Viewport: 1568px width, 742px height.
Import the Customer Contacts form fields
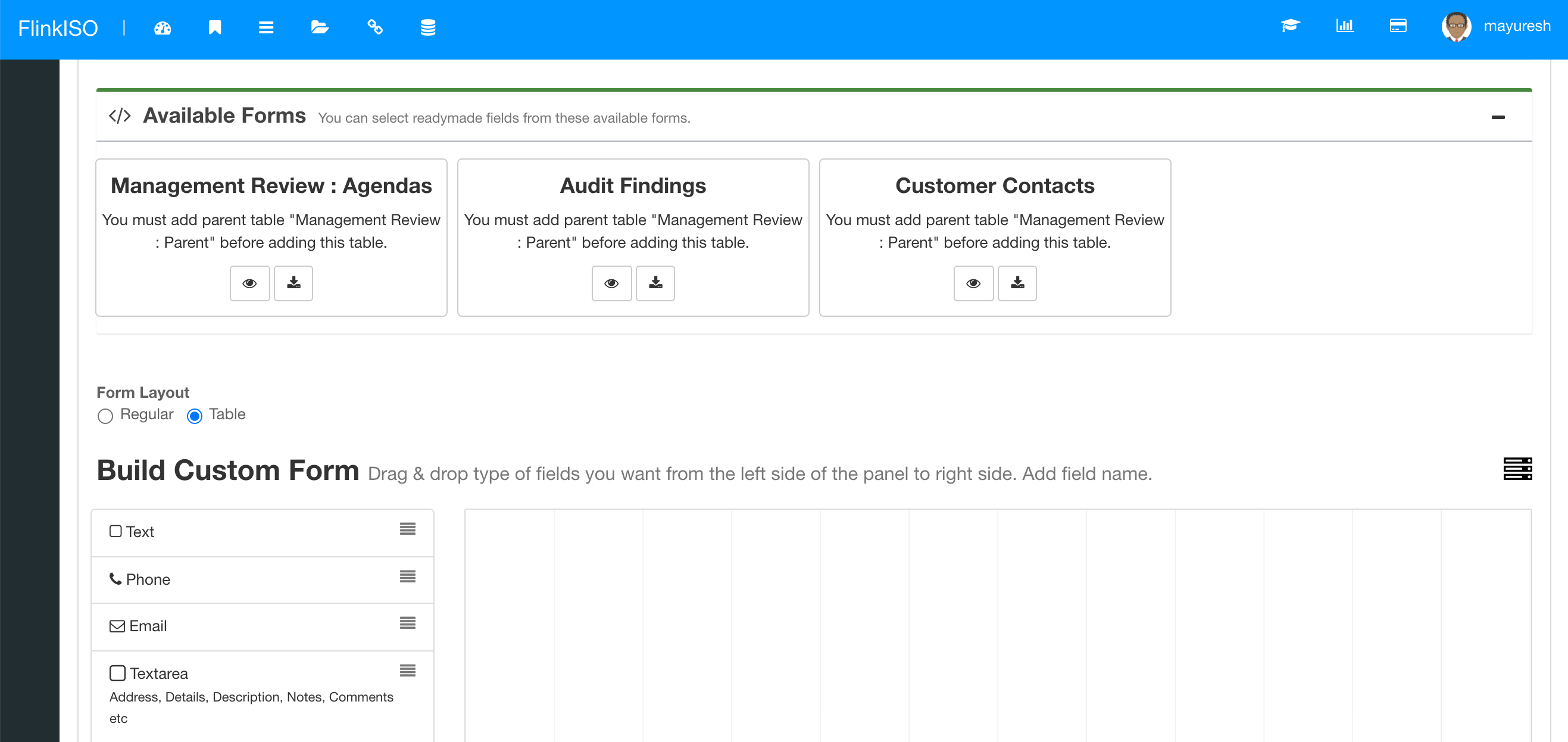point(1017,283)
